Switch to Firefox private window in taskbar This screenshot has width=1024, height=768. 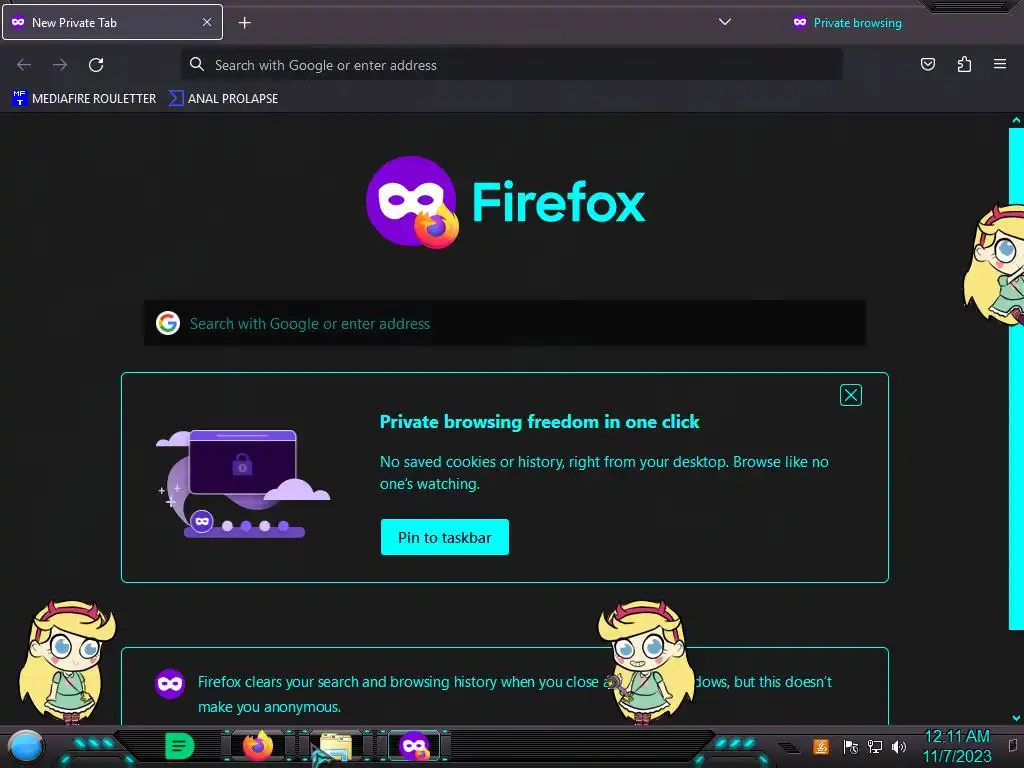tap(415, 746)
